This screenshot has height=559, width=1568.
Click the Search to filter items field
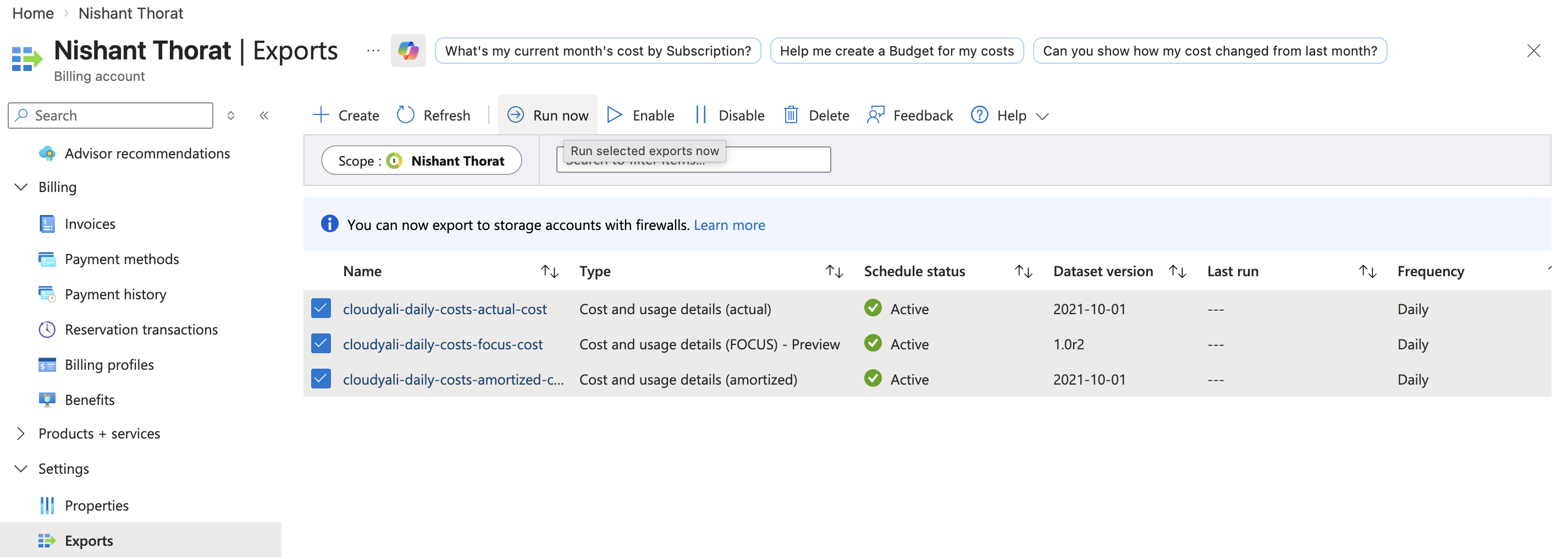(694, 159)
